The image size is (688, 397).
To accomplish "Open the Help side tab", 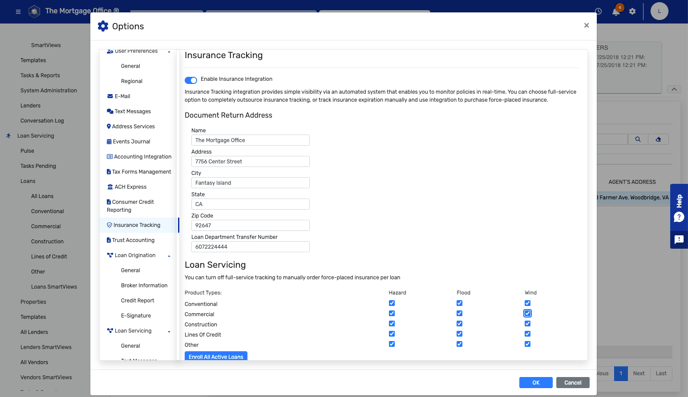I will click(679, 208).
